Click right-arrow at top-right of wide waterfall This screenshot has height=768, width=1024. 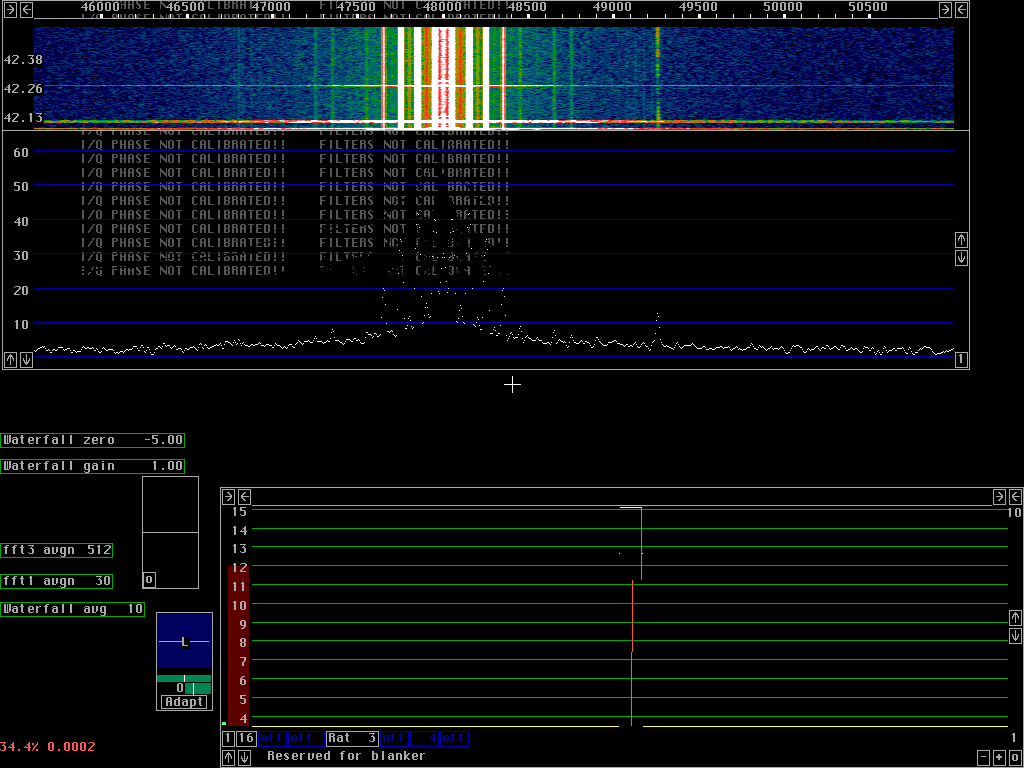click(x=945, y=10)
